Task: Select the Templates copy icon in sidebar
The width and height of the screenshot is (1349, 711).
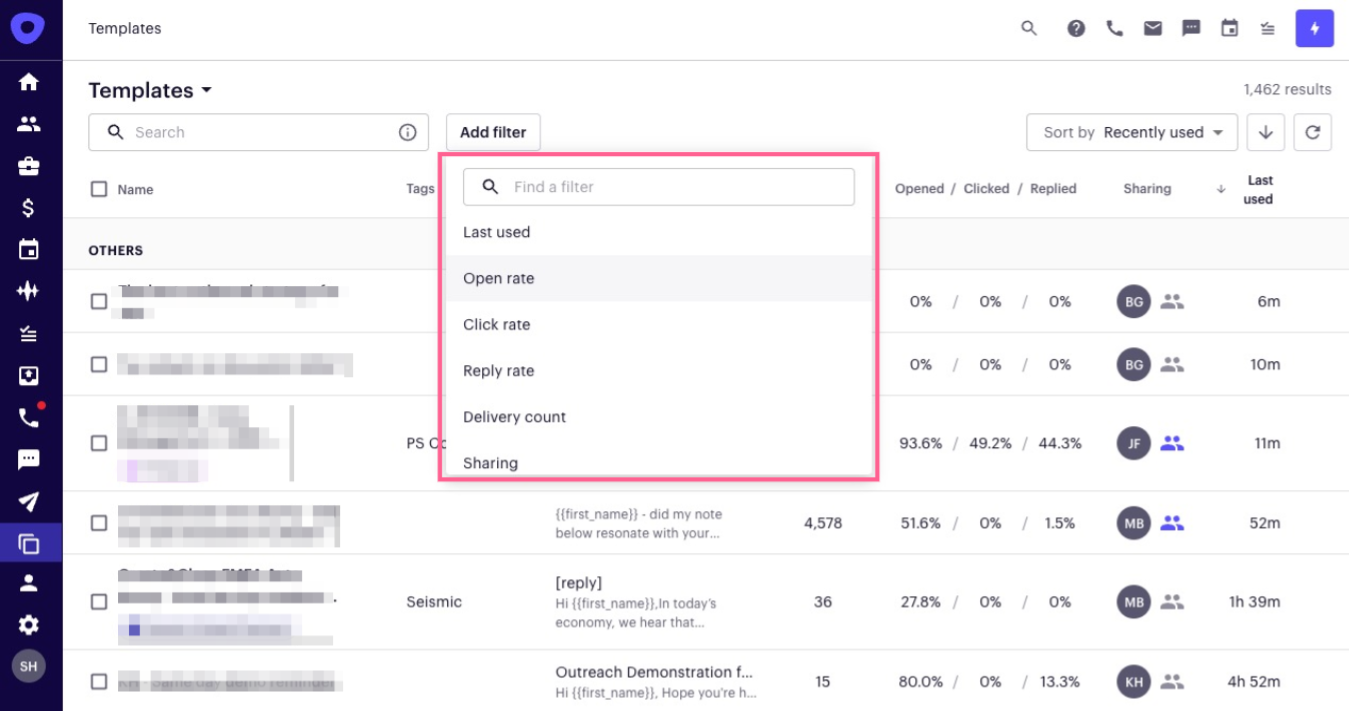Action: tap(29, 545)
